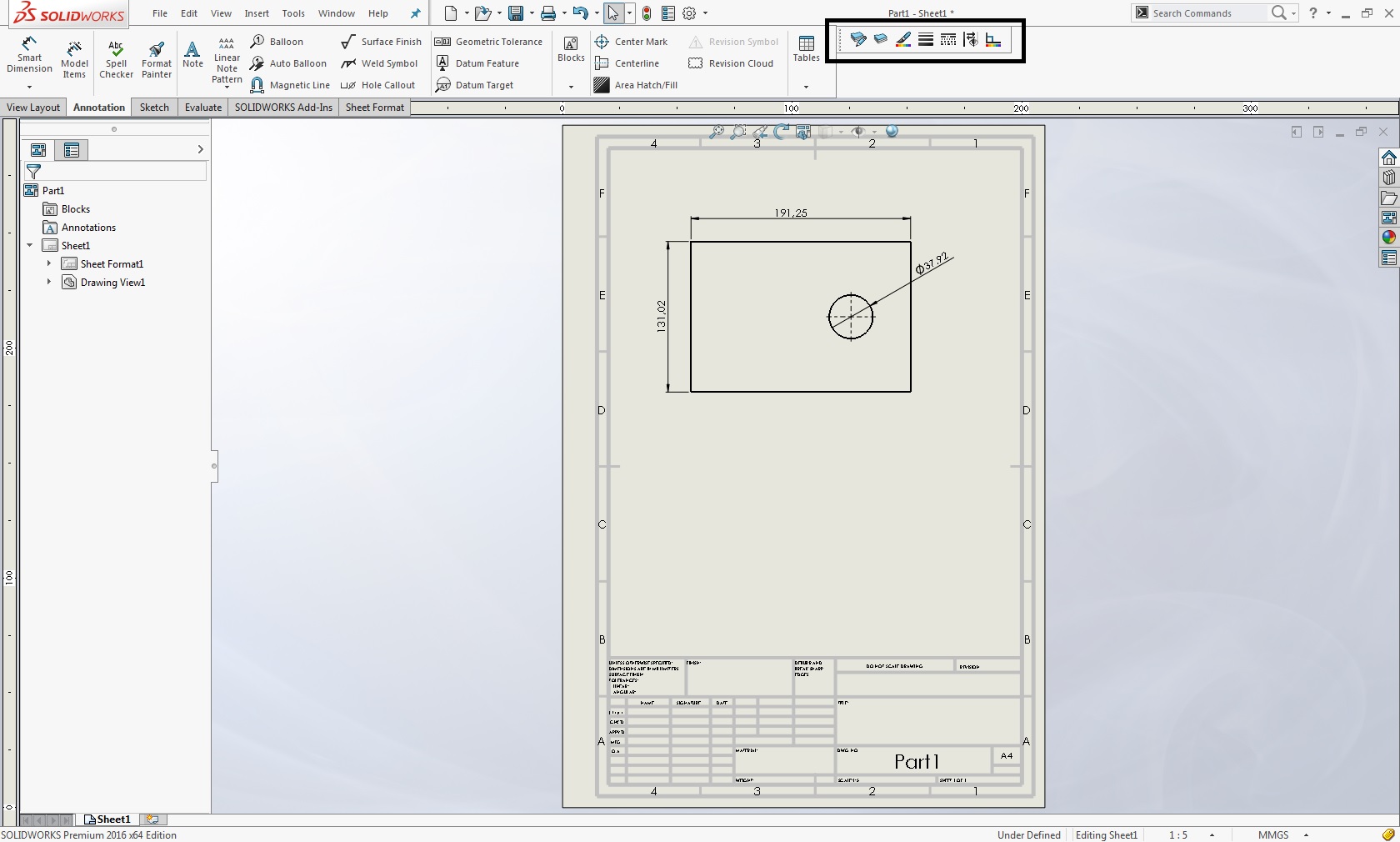Click the Line Style icon
This screenshot has width=1400, height=842.
tap(947, 40)
